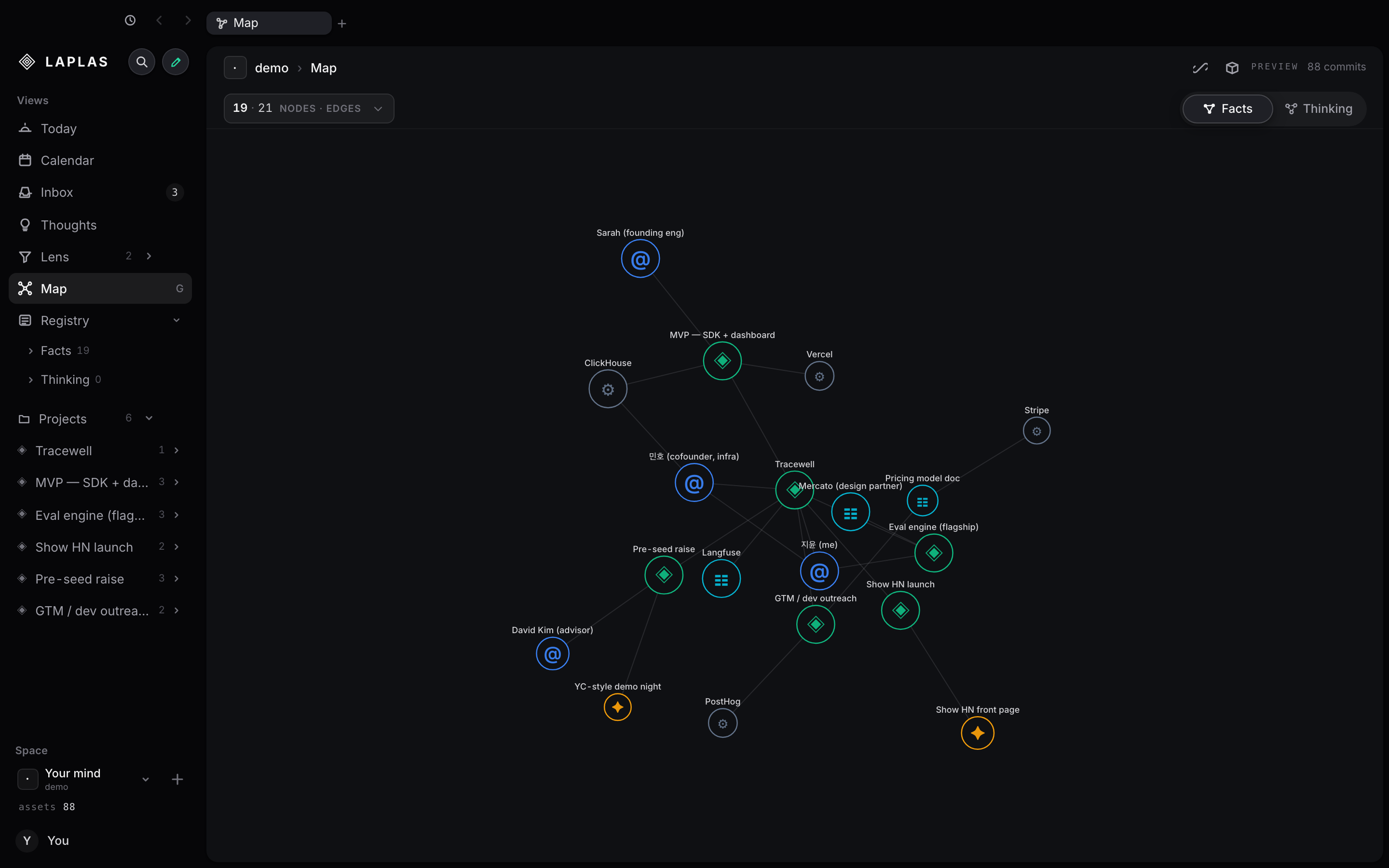Go back with the left arrow
This screenshot has height=868, width=1389.
[x=159, y=21]
